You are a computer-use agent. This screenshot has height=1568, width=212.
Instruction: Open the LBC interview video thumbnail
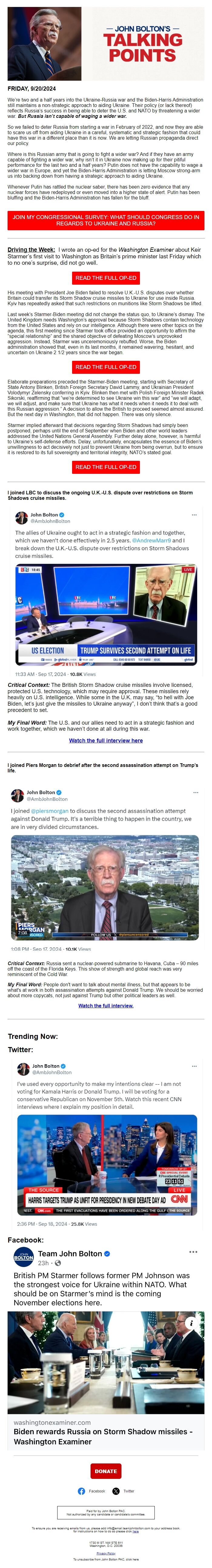tap(106, 615)
